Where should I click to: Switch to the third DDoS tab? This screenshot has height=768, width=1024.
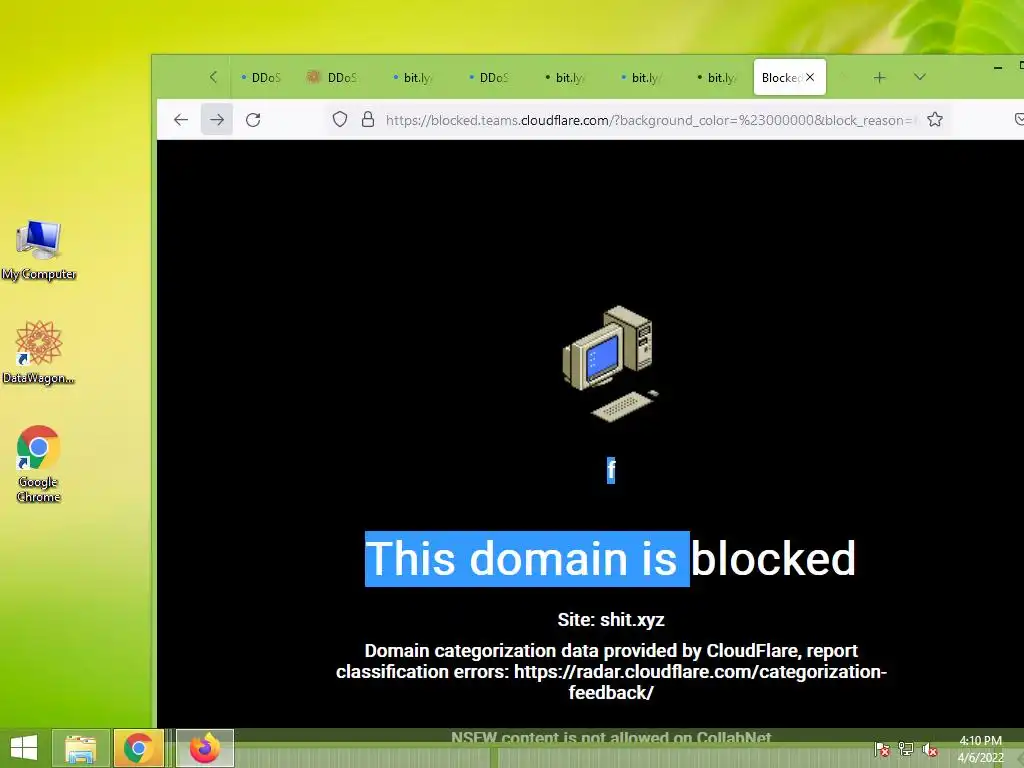(x=488, y=78)
